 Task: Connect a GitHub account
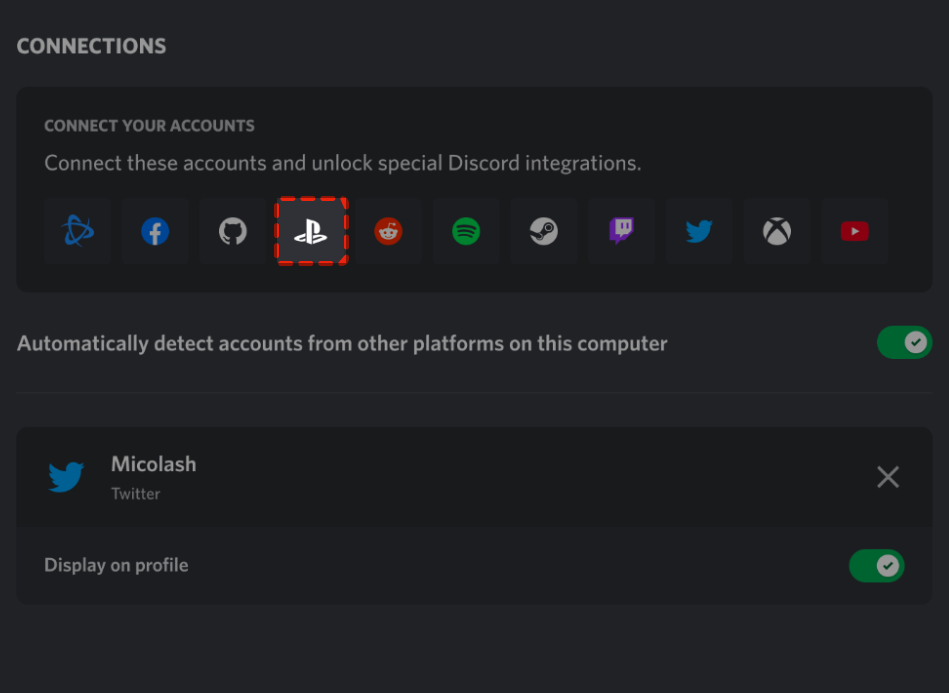(233, 231)
